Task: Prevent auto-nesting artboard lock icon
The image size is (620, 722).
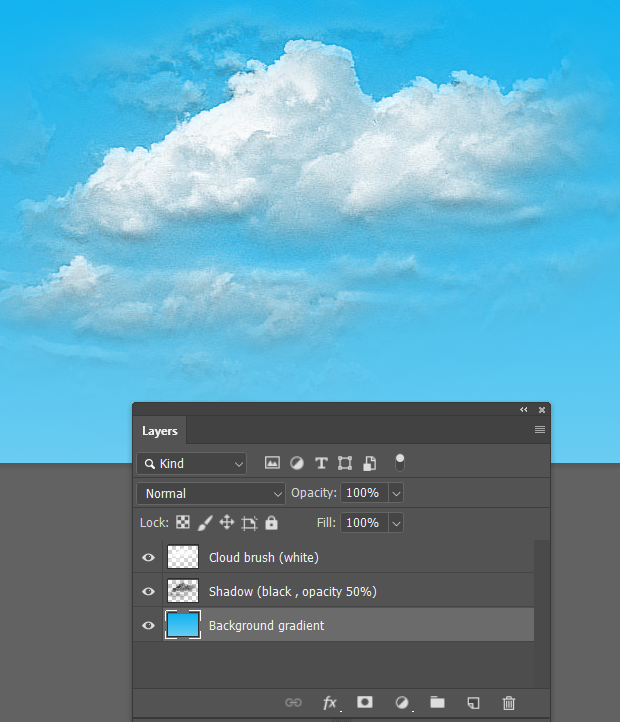Action: click(249, 523)
